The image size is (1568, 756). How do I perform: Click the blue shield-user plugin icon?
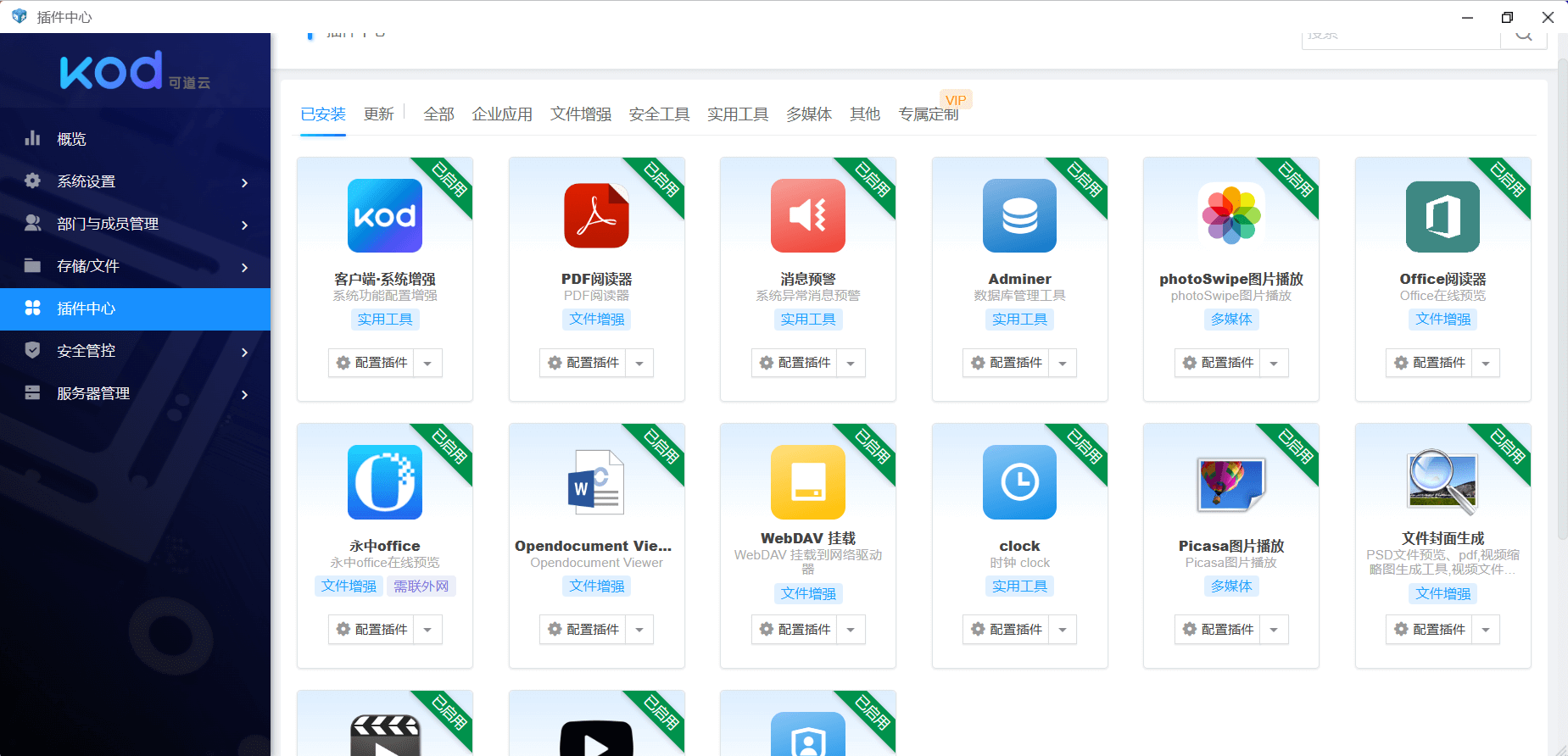pyautogui.click(x=808, y=734)
